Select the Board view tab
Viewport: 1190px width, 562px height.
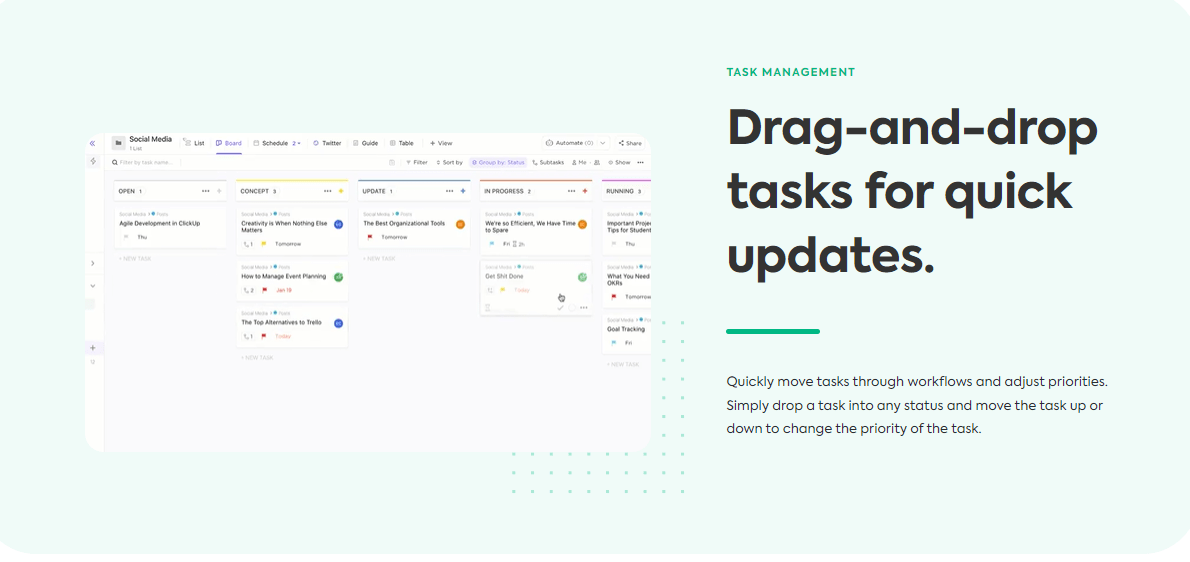(x=228, y=143)
